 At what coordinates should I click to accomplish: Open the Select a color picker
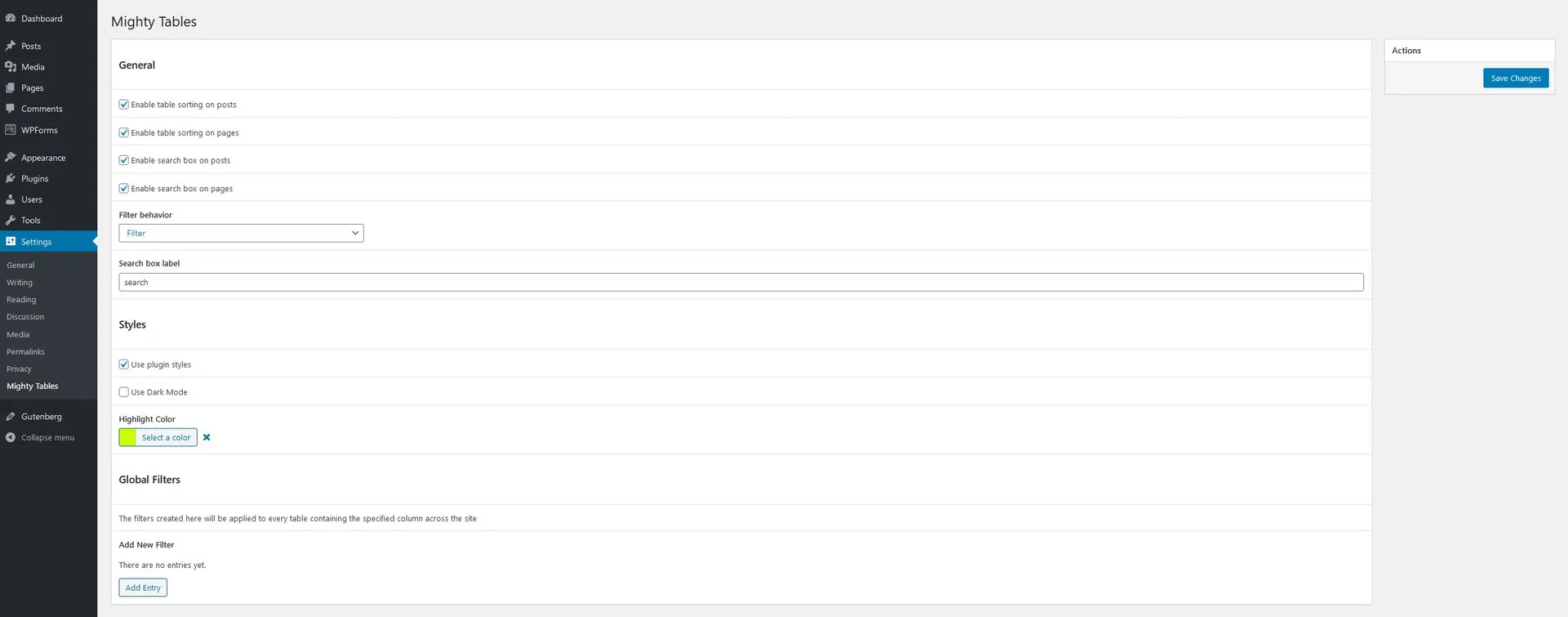click(x=166, y=437)
